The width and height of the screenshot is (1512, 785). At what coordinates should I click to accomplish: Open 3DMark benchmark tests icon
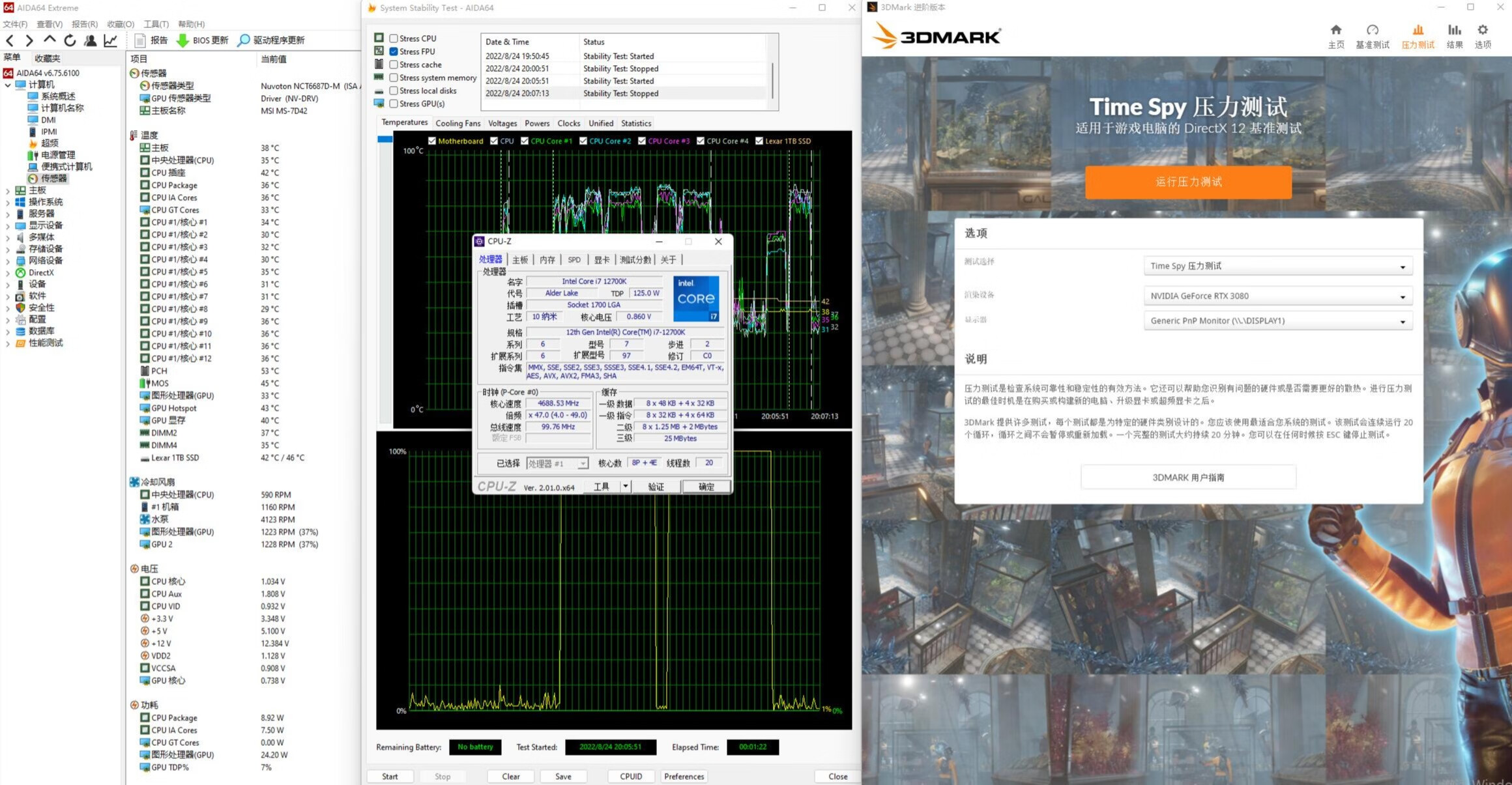pyautogui.click(x=1372, y=30)
